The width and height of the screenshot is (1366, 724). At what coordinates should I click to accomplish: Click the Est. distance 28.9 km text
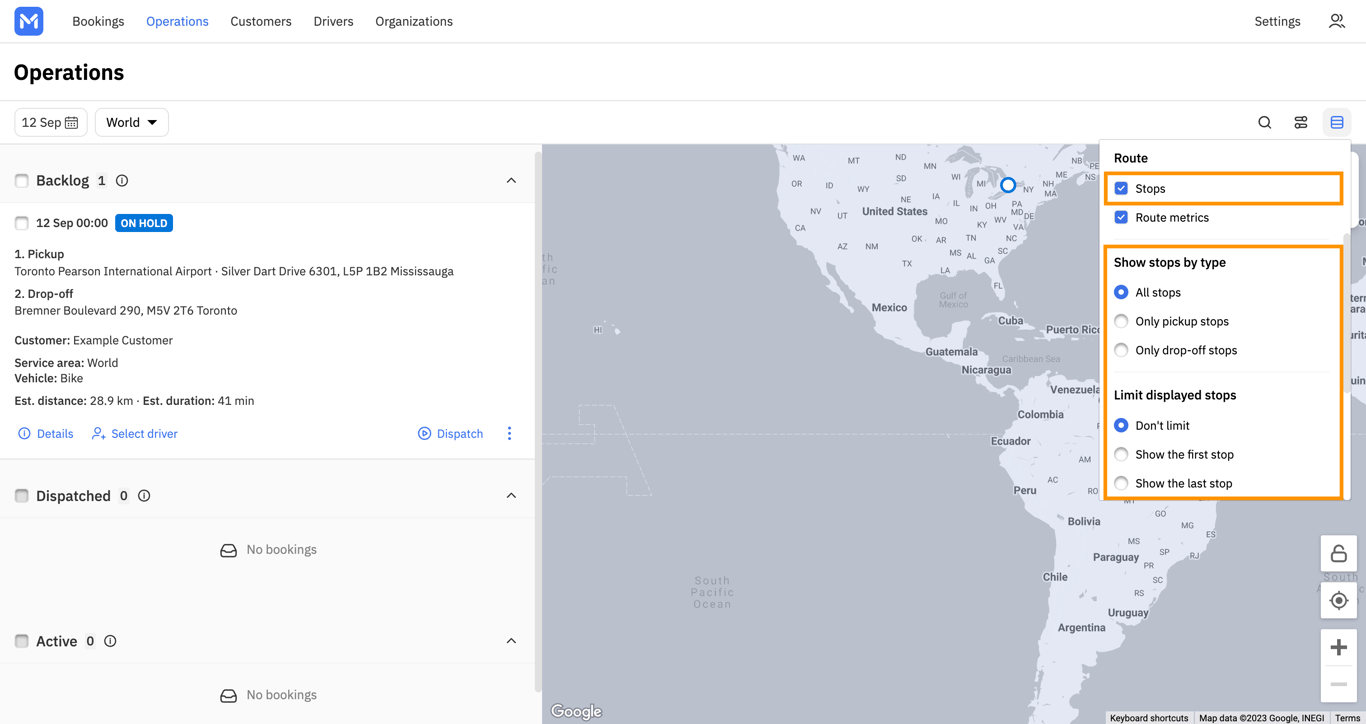(74, 401)
